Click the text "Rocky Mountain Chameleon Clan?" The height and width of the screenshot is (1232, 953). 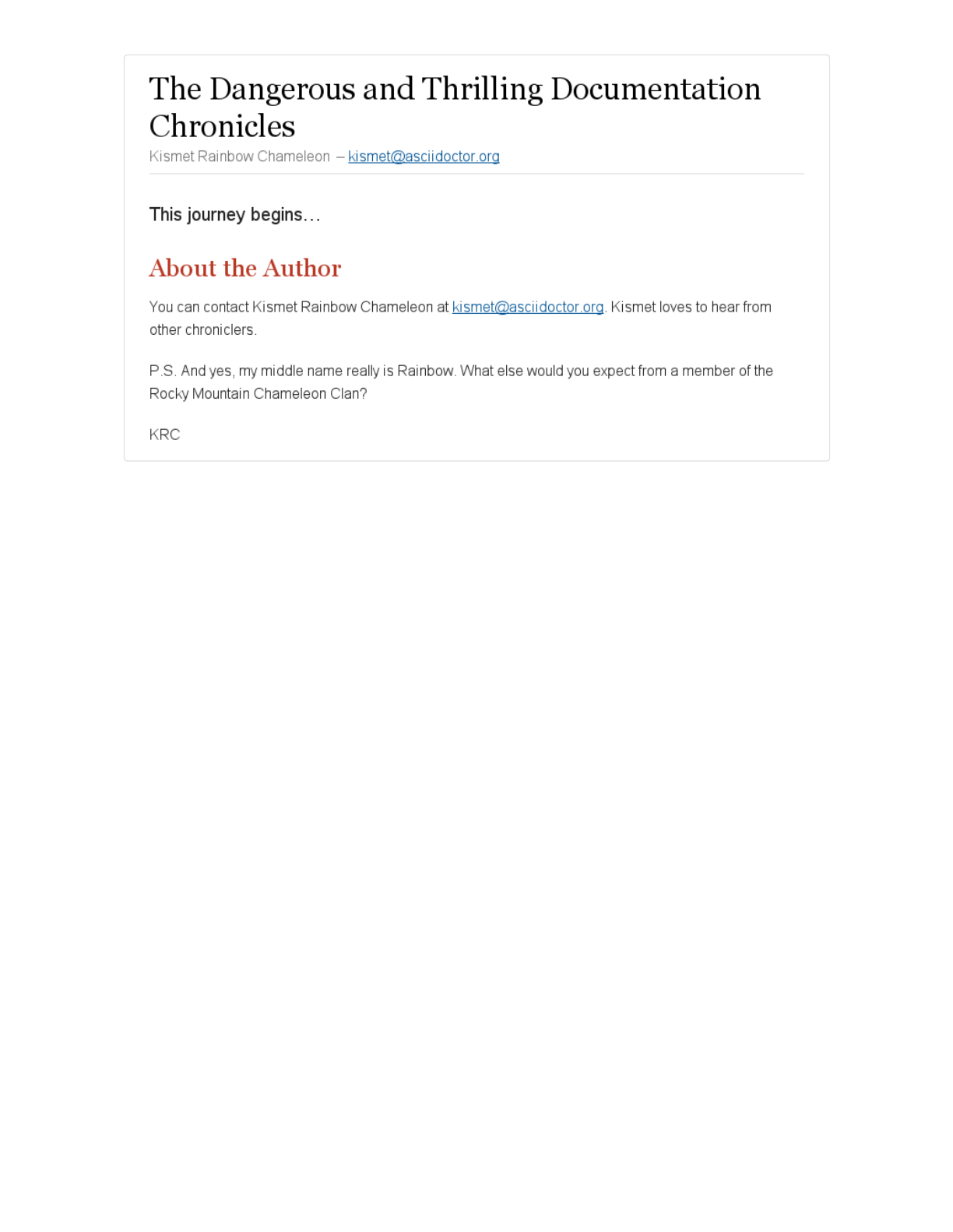point(258,393)
